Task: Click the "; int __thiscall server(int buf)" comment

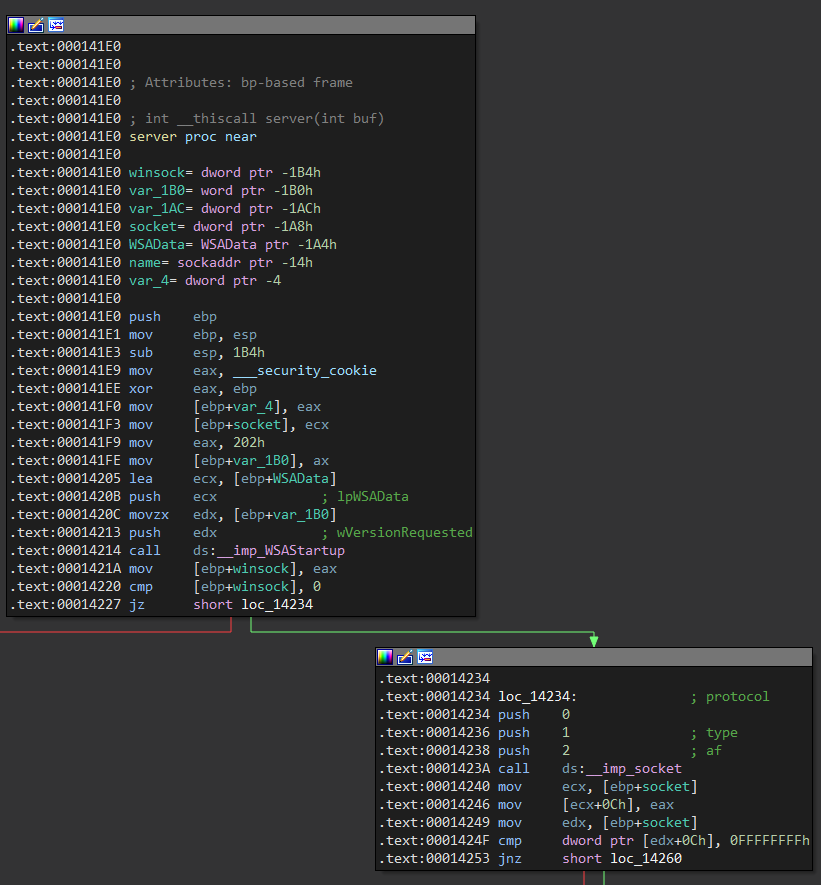Action: (x=257, y=119)
